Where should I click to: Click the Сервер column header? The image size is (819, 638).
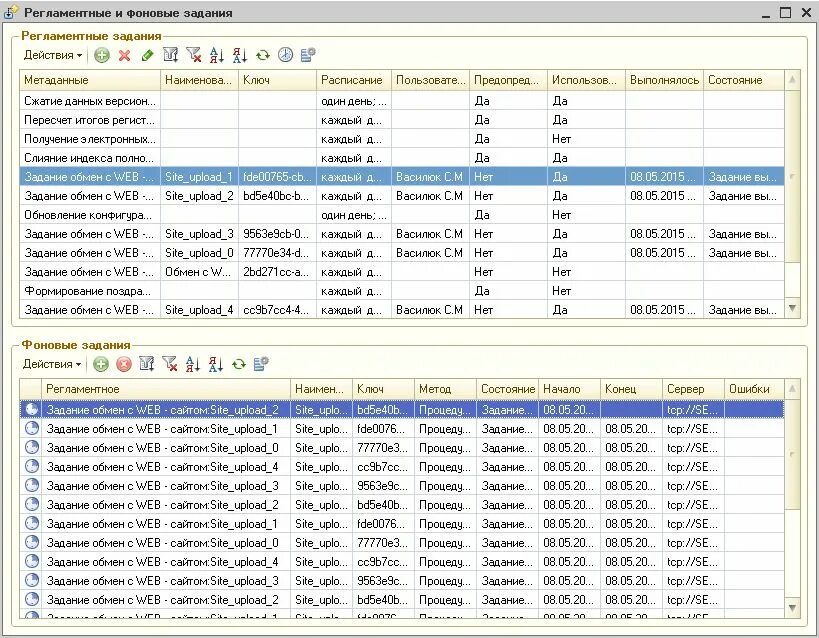tap(693, 389)
